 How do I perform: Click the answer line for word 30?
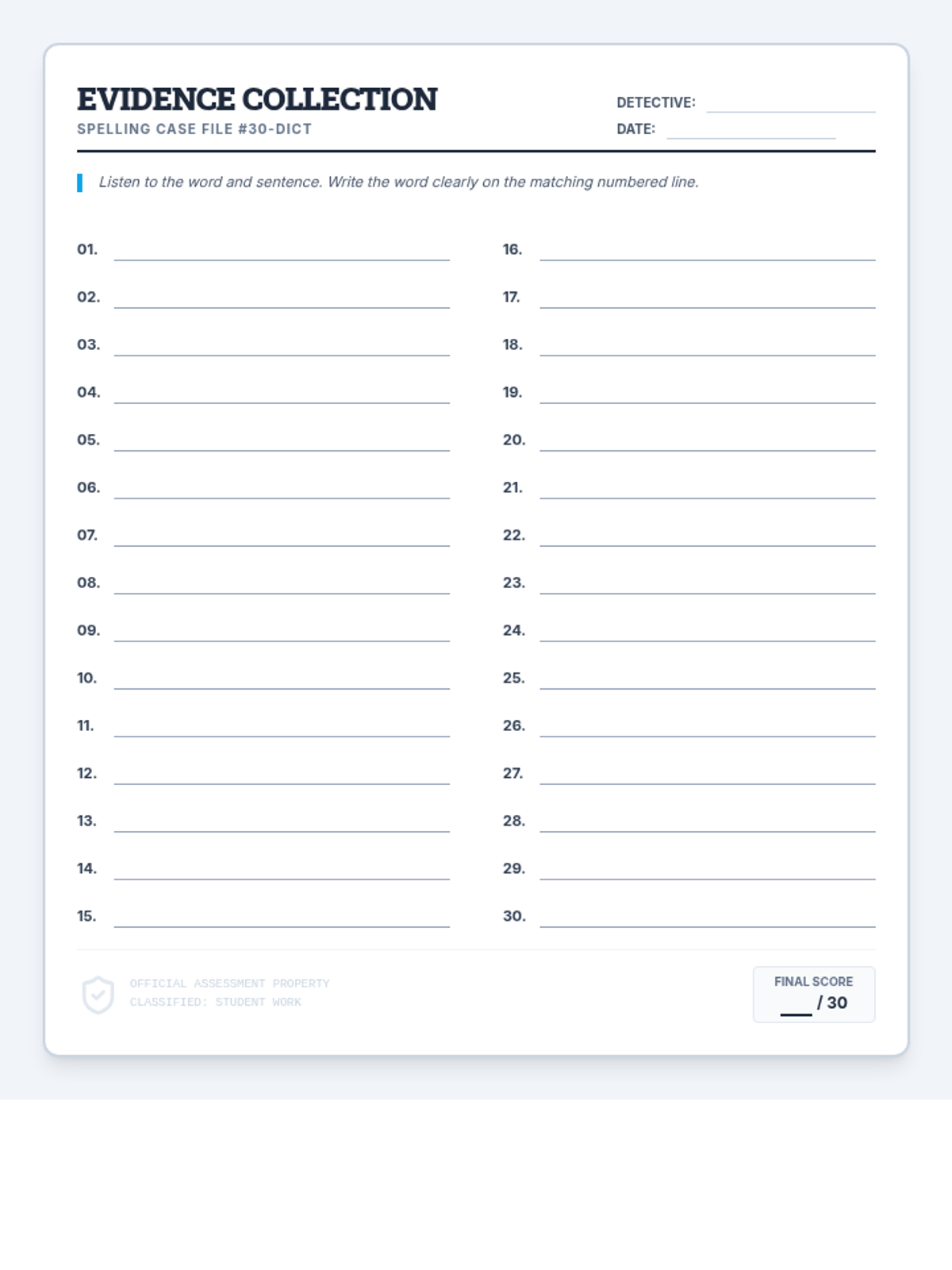pyautogui.click(x=707, y=919)
